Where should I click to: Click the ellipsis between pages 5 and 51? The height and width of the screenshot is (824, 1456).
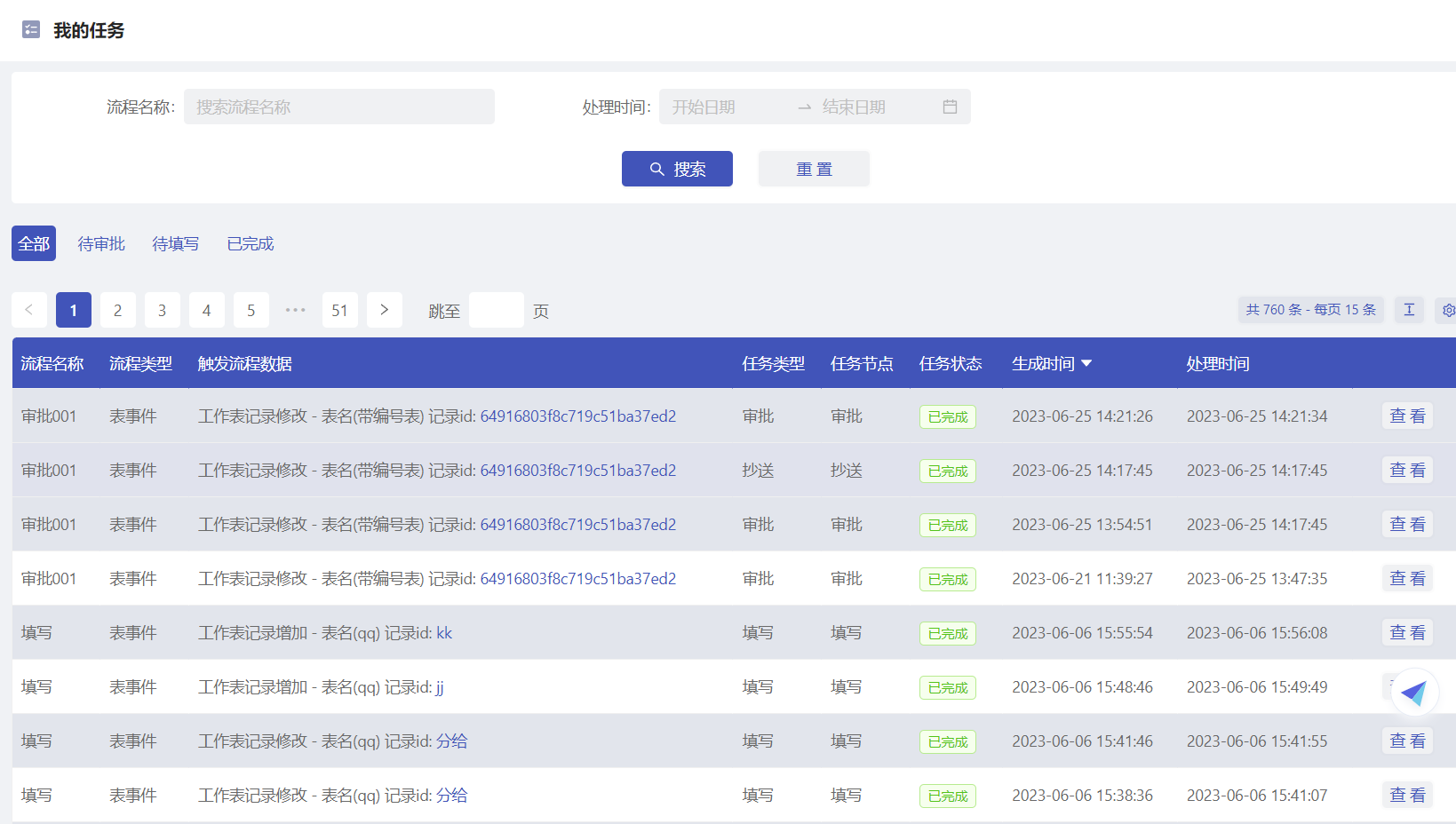296,310
